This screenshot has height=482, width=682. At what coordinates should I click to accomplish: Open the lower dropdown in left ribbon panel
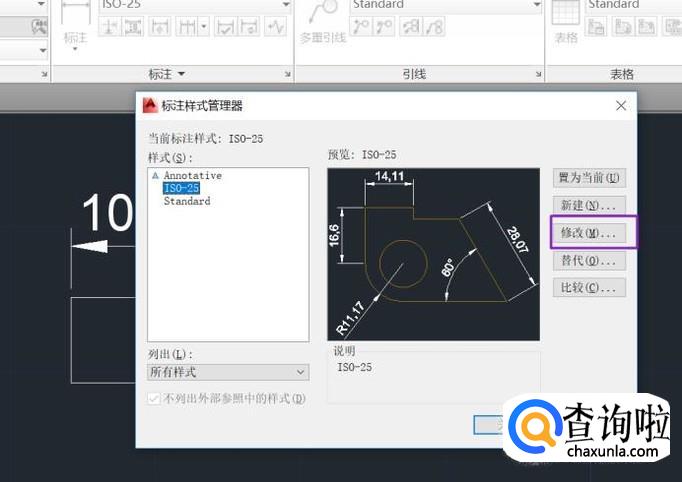pos(43,50)
